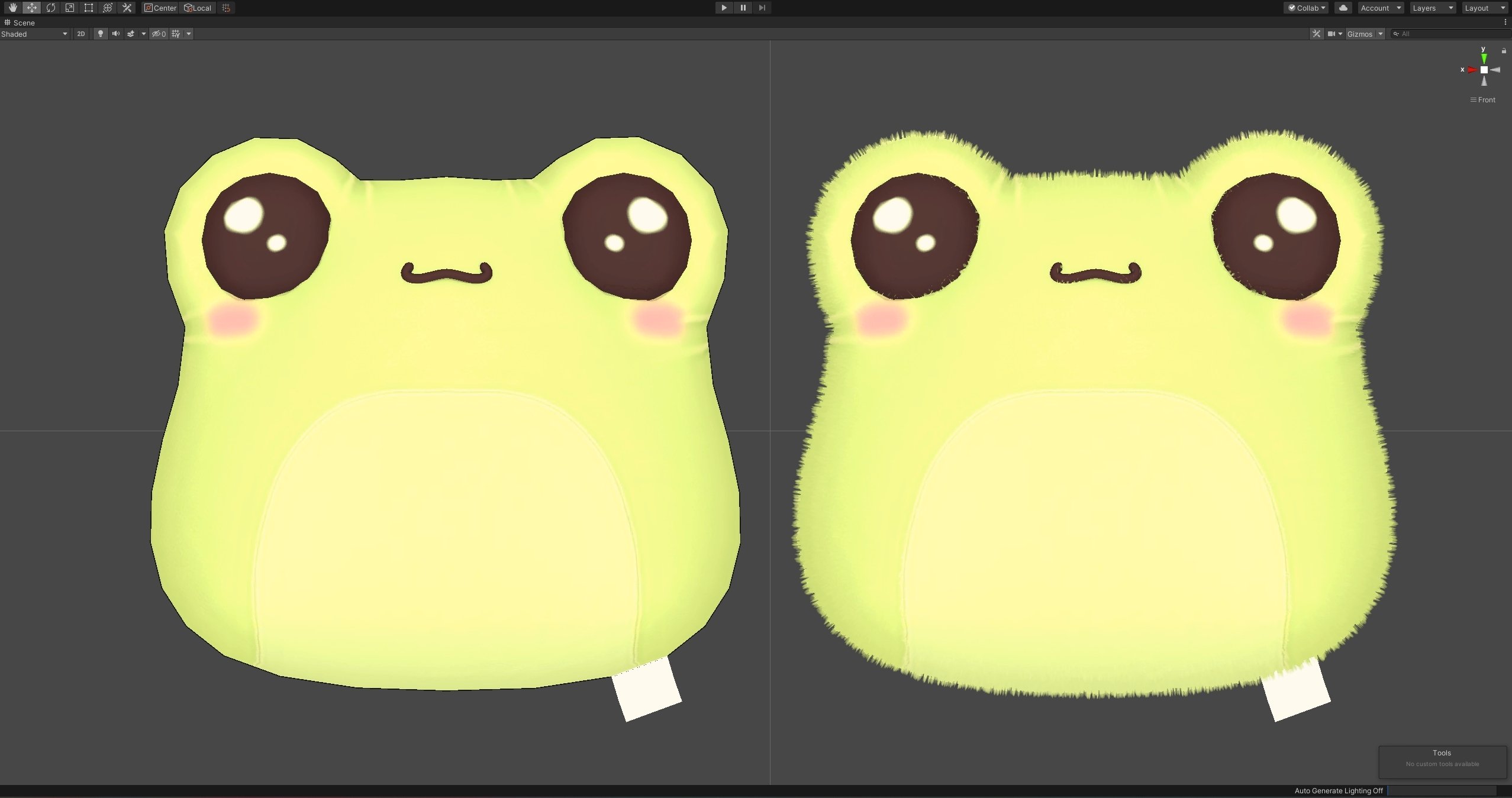This screenshot has width=1512, height=798.
Task: Open the Scene panel three-dot menu
Action: click(1505, 22)
